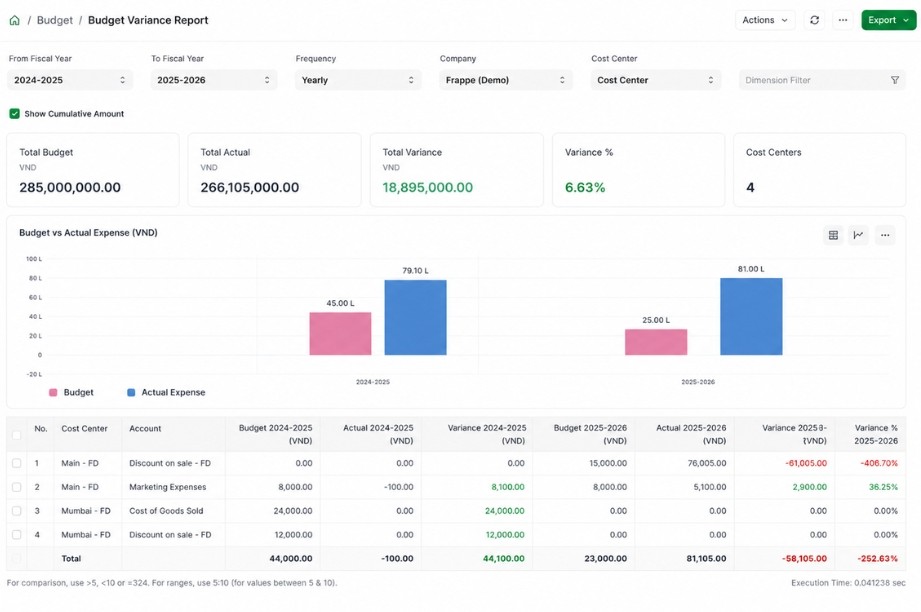Change the Frequency dropdown showing Yearly
The height and width of the screenshot is (612, 921).
point(358,80)
